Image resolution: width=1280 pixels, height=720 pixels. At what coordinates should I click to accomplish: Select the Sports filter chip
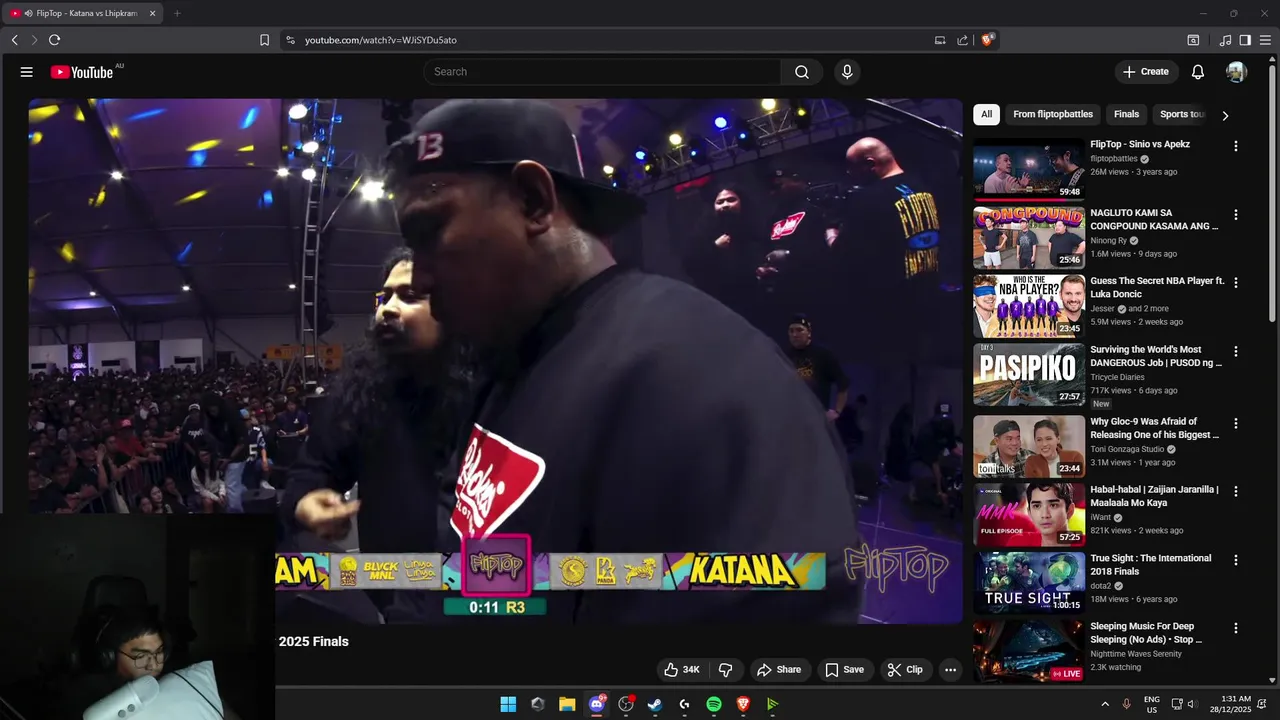coord(1182,114)
